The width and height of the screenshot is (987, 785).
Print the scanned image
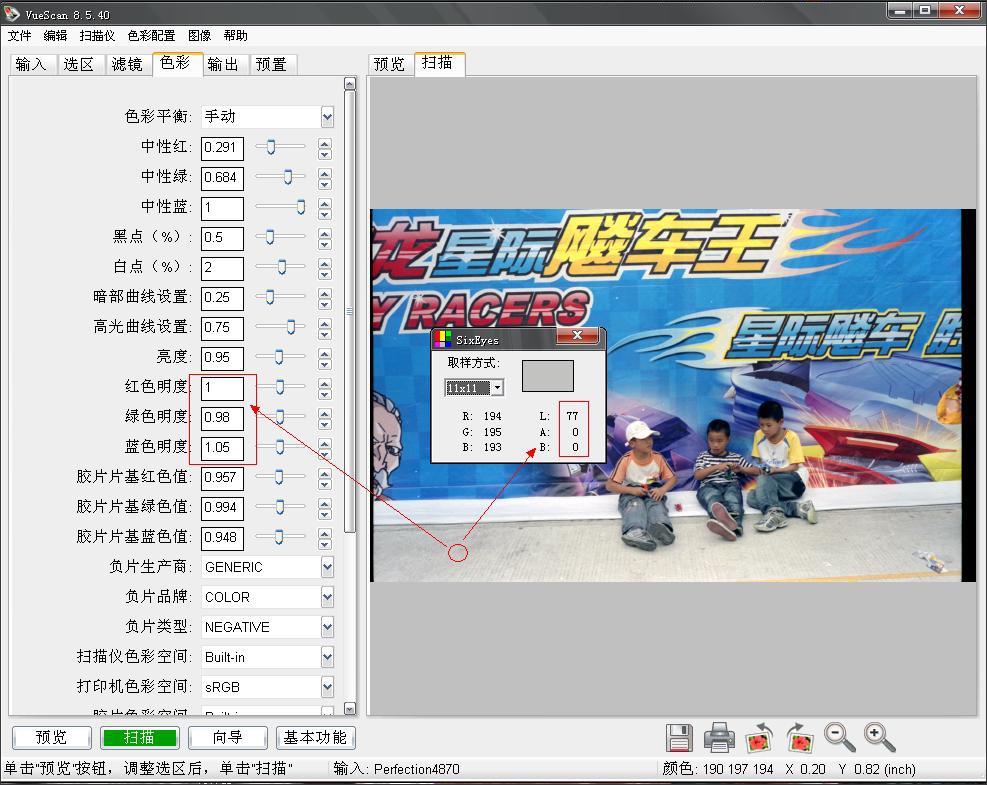pyautogui.click(x=719, y=738)
